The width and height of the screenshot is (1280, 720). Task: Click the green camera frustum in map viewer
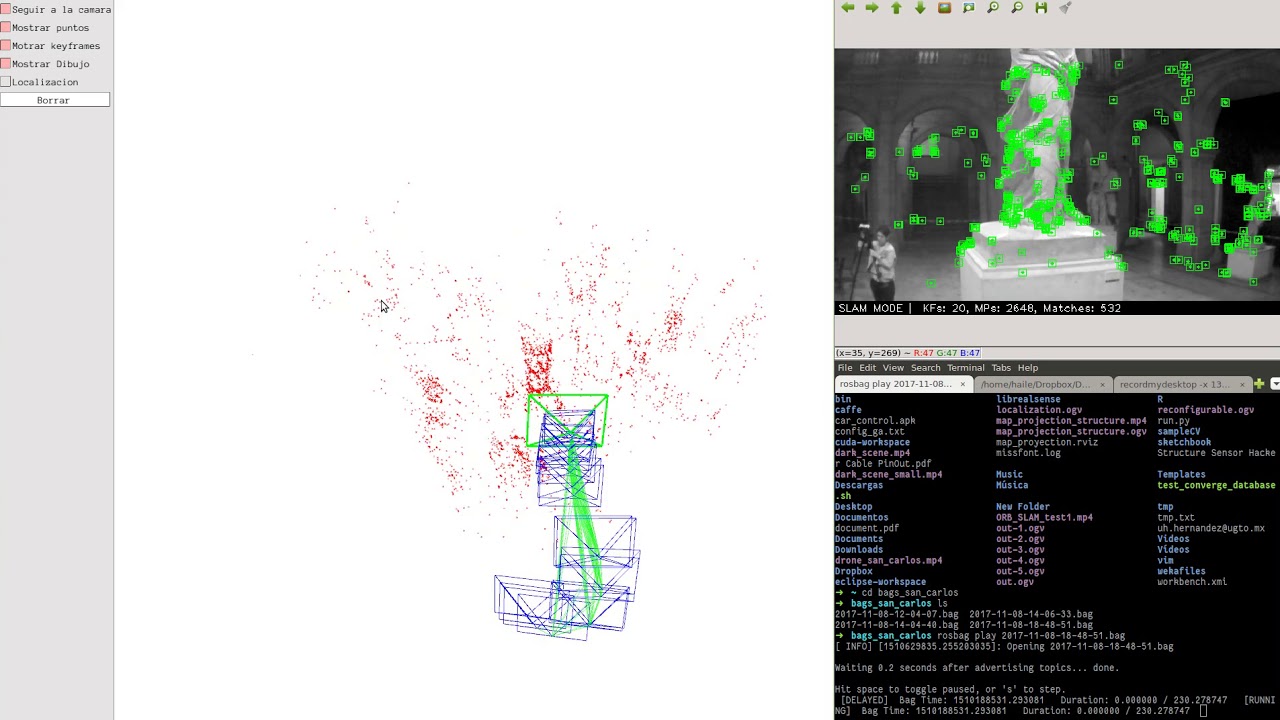click(567, 420)
